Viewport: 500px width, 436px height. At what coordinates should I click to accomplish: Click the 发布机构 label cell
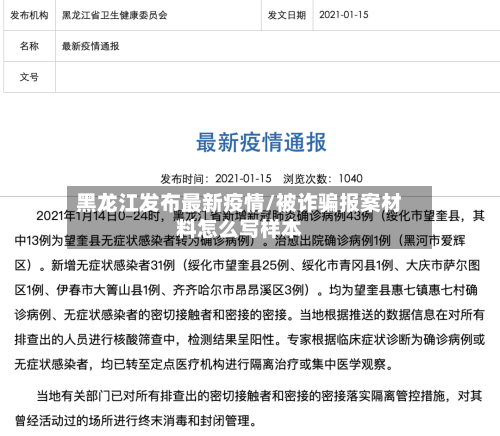point(29,15)
